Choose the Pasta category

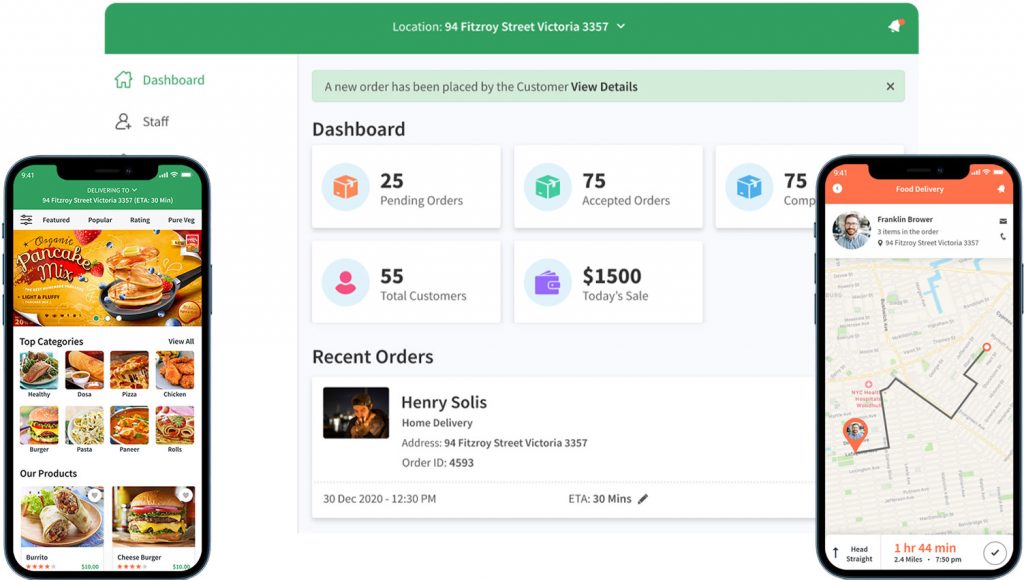click(84, 430)
